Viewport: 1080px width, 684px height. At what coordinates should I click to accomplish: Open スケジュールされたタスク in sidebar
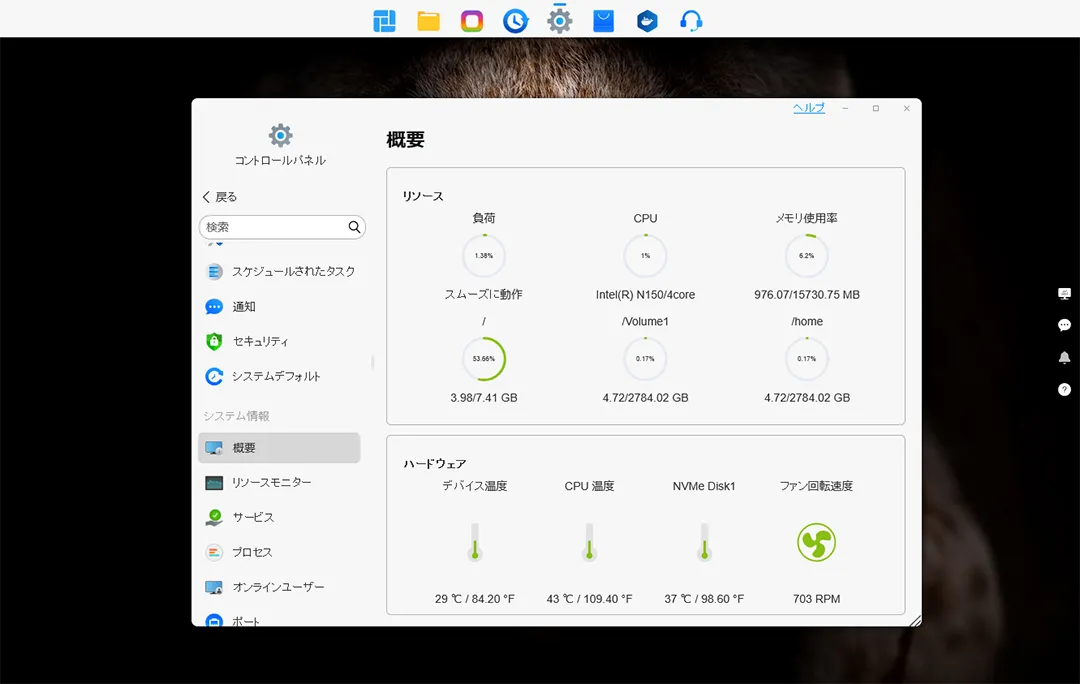[293, 271]
